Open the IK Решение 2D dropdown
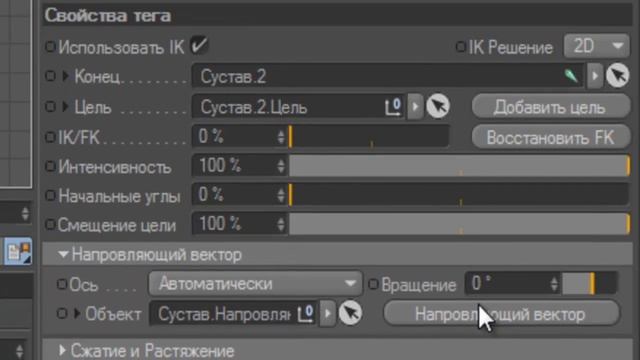Viewport: 640px width, 360px height. tap(596, 46)
